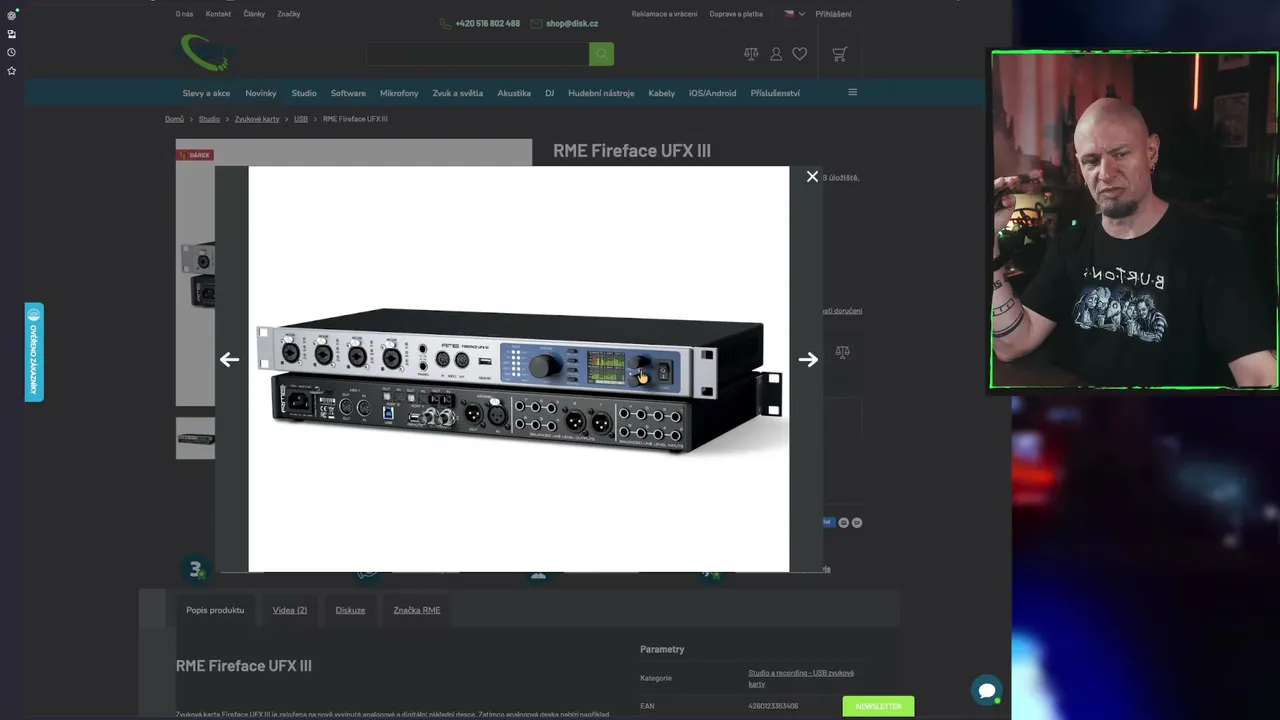1280x720 pixels.
Task: Click the topmost browser sidebar icon
Action: (x=11, y=15)
